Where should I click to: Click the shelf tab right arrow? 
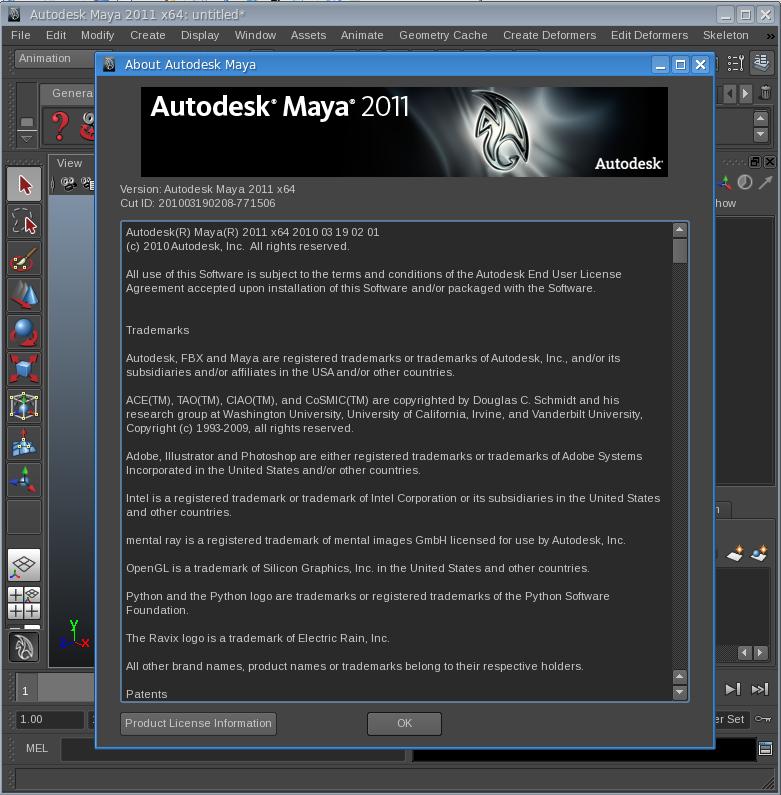point(745,94)
